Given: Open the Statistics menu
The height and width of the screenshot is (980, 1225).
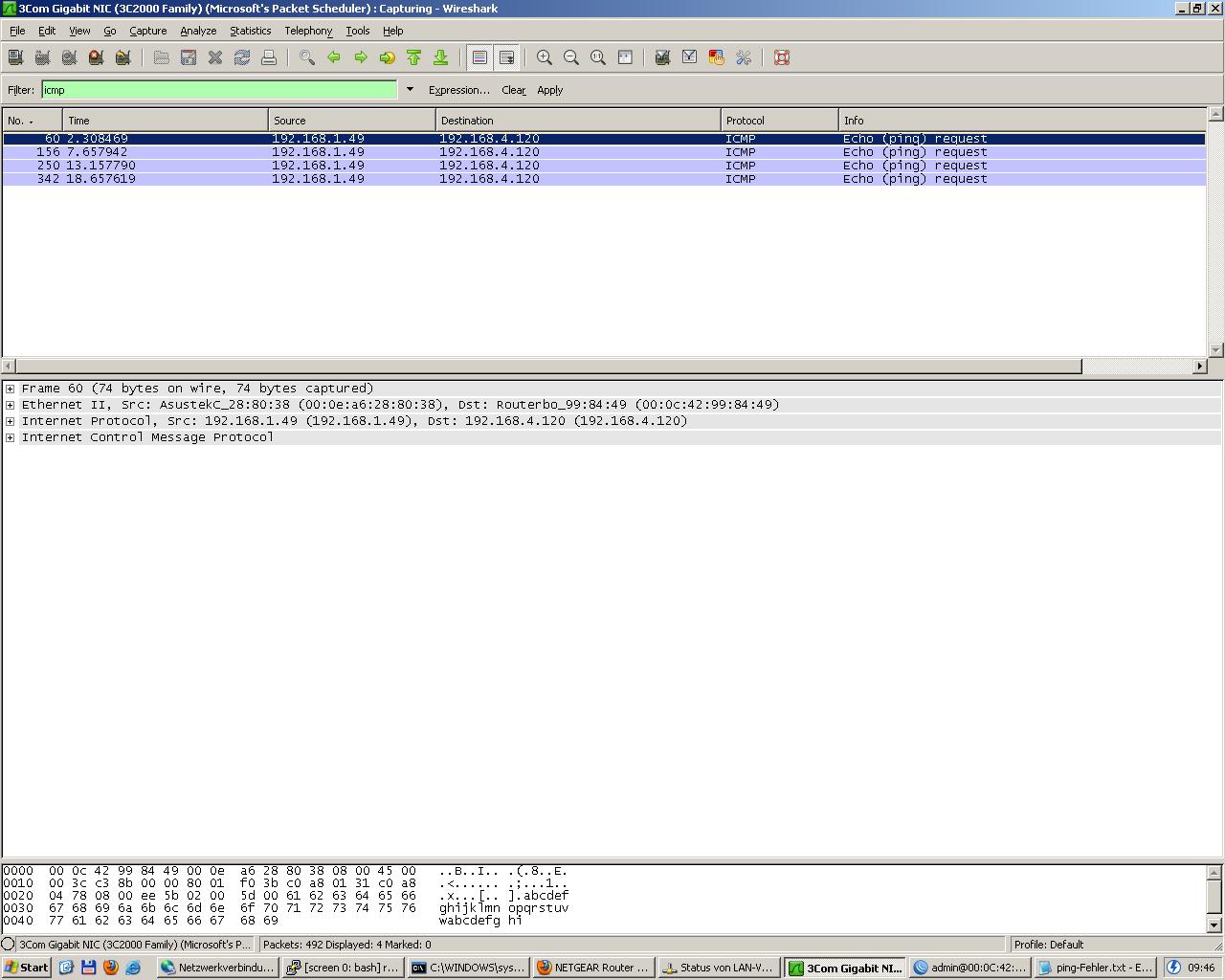Looking at the screenshot, I should click(251, 31).
